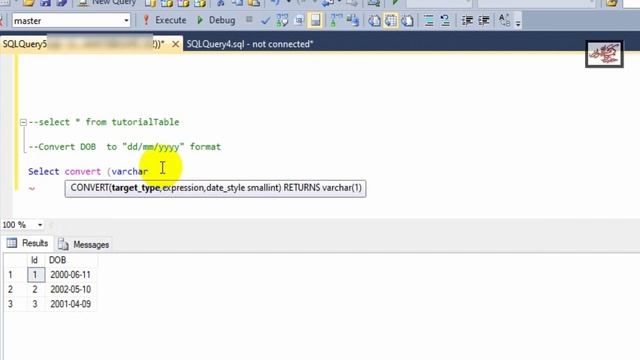The image size is (640, 360).
Task: Click the 'varchar' text in the query
Action: pos(130,171)
